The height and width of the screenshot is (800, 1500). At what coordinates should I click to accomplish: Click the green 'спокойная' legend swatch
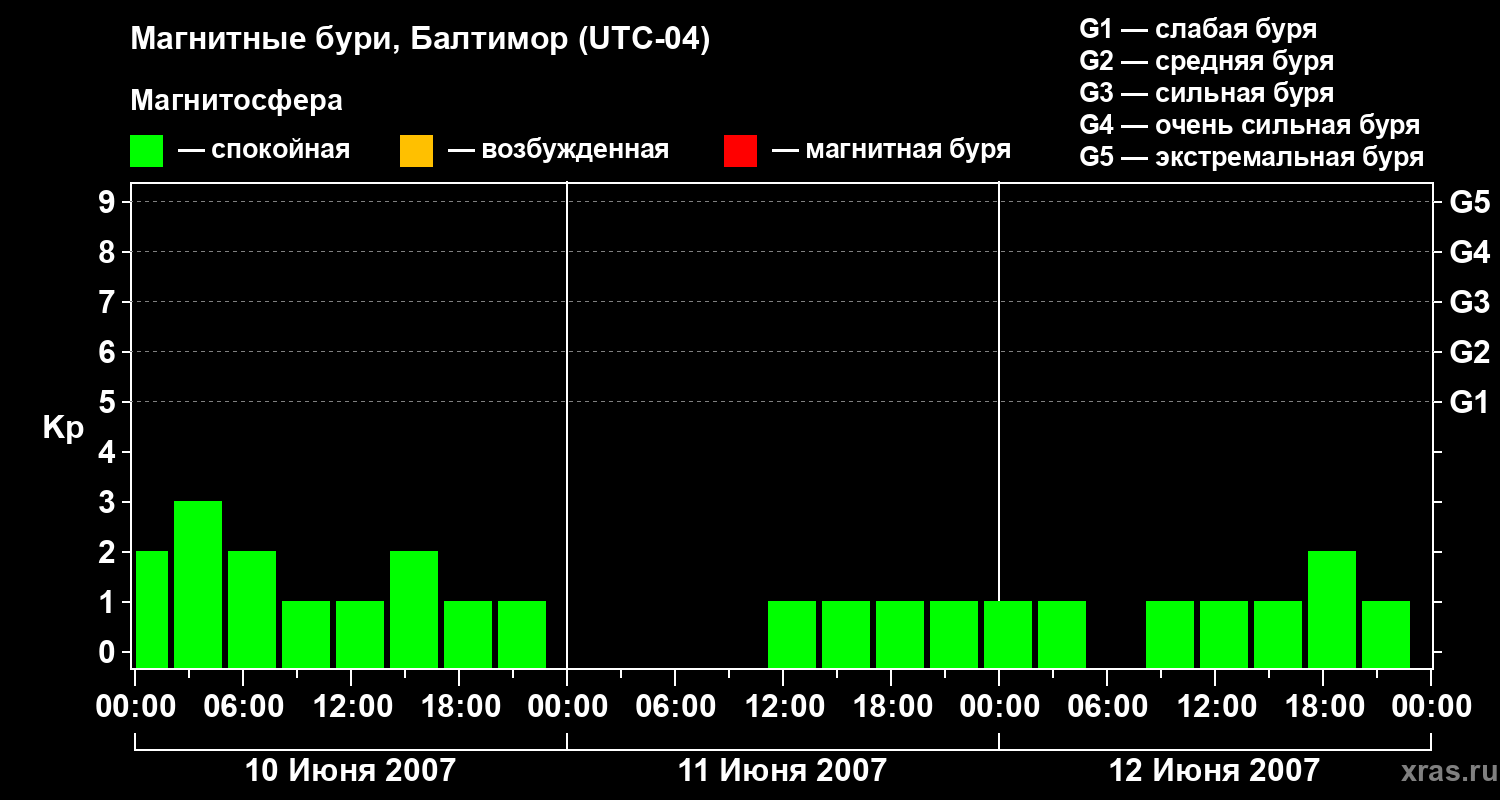point(147,151)
